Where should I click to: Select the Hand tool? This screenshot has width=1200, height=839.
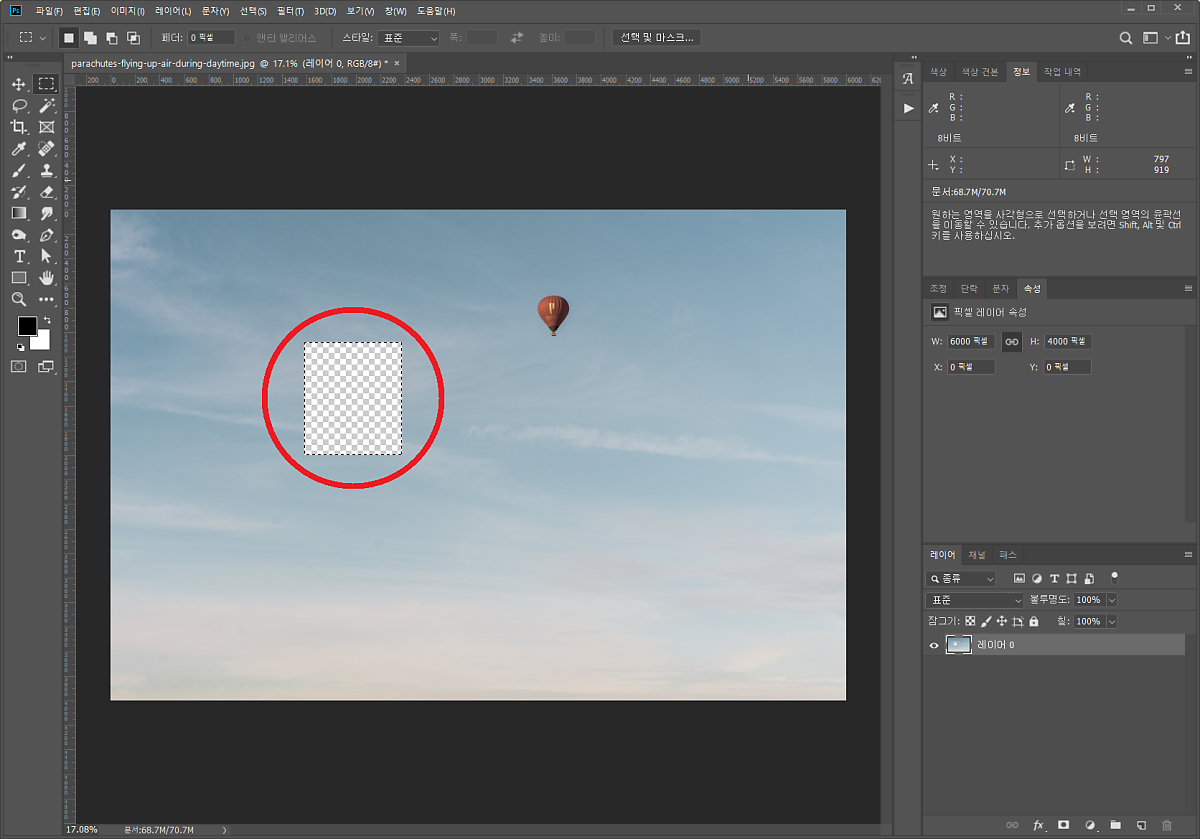coord(46,278)
